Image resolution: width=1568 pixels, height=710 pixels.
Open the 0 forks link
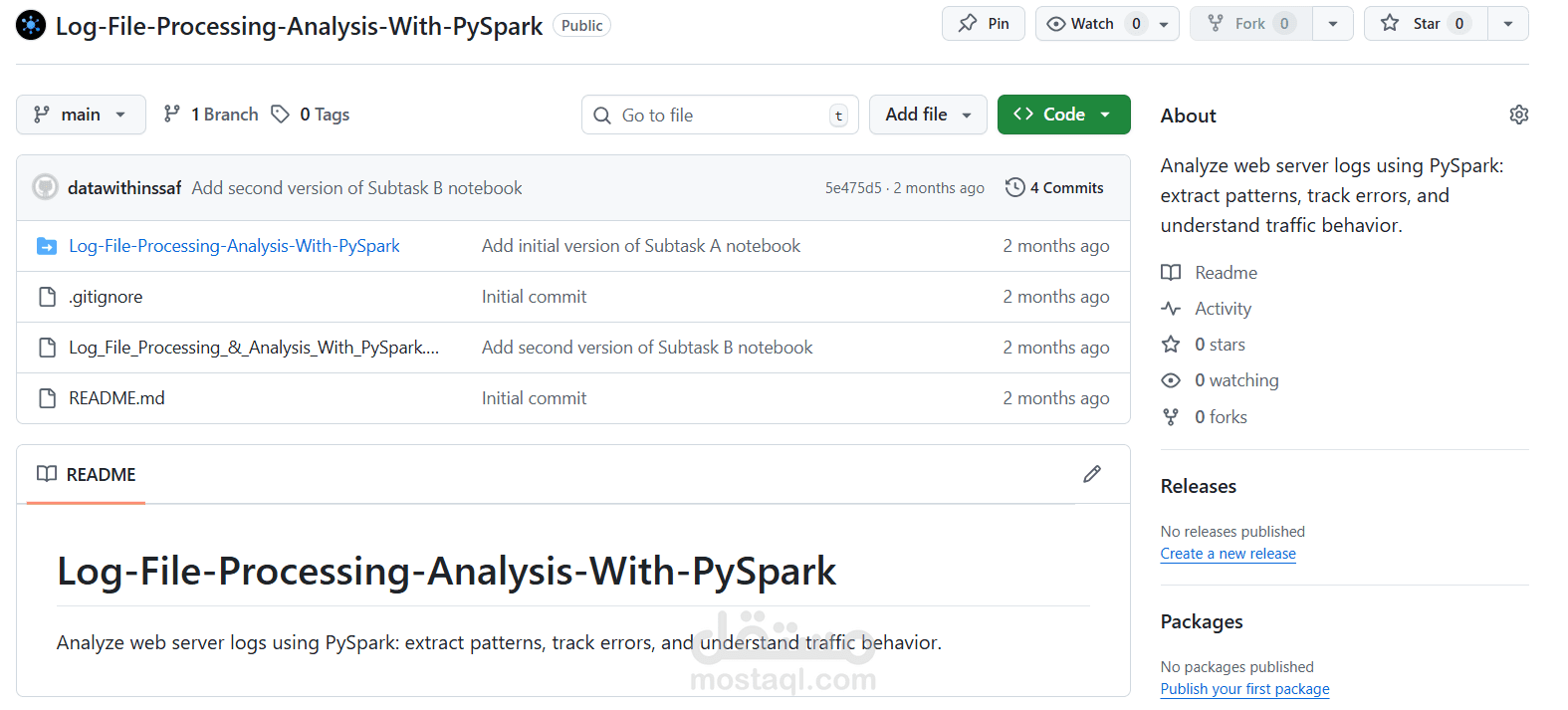[x=1221, y=417]
